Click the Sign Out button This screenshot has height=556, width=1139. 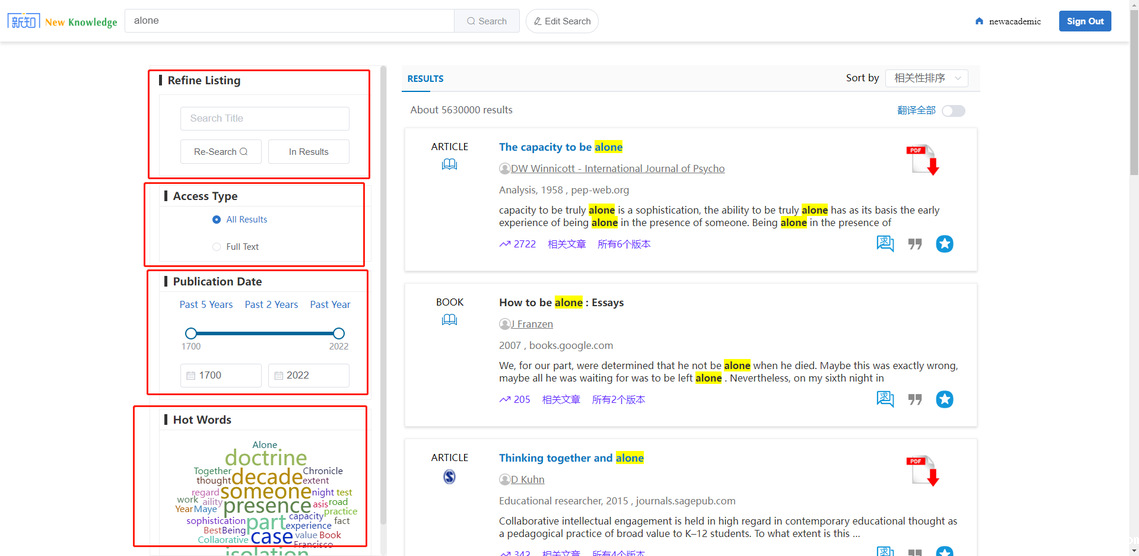pyautogui.click(x=1084, y=21)
